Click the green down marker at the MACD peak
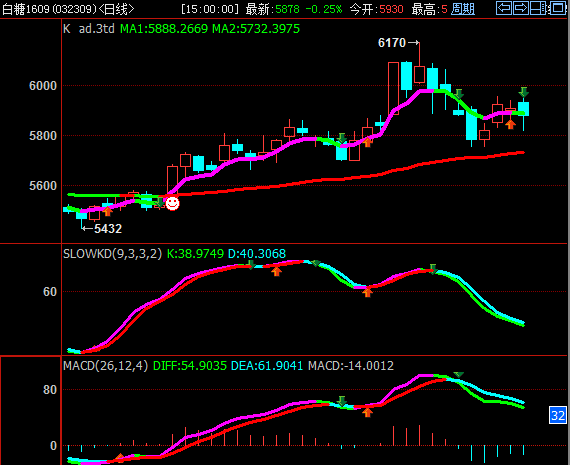Image resolution: width=570 pixels, height=465 pixels. [x=458, y=375]
